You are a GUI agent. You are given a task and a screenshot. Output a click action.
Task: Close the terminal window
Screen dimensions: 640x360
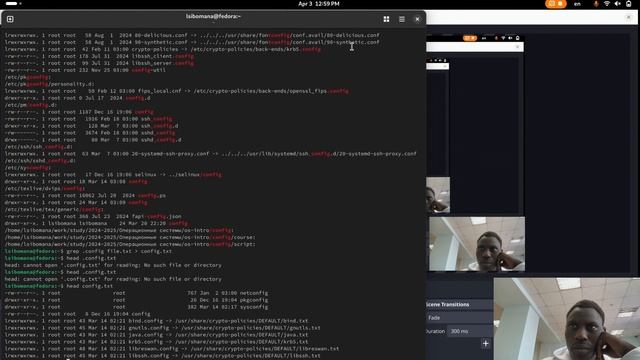417,19
